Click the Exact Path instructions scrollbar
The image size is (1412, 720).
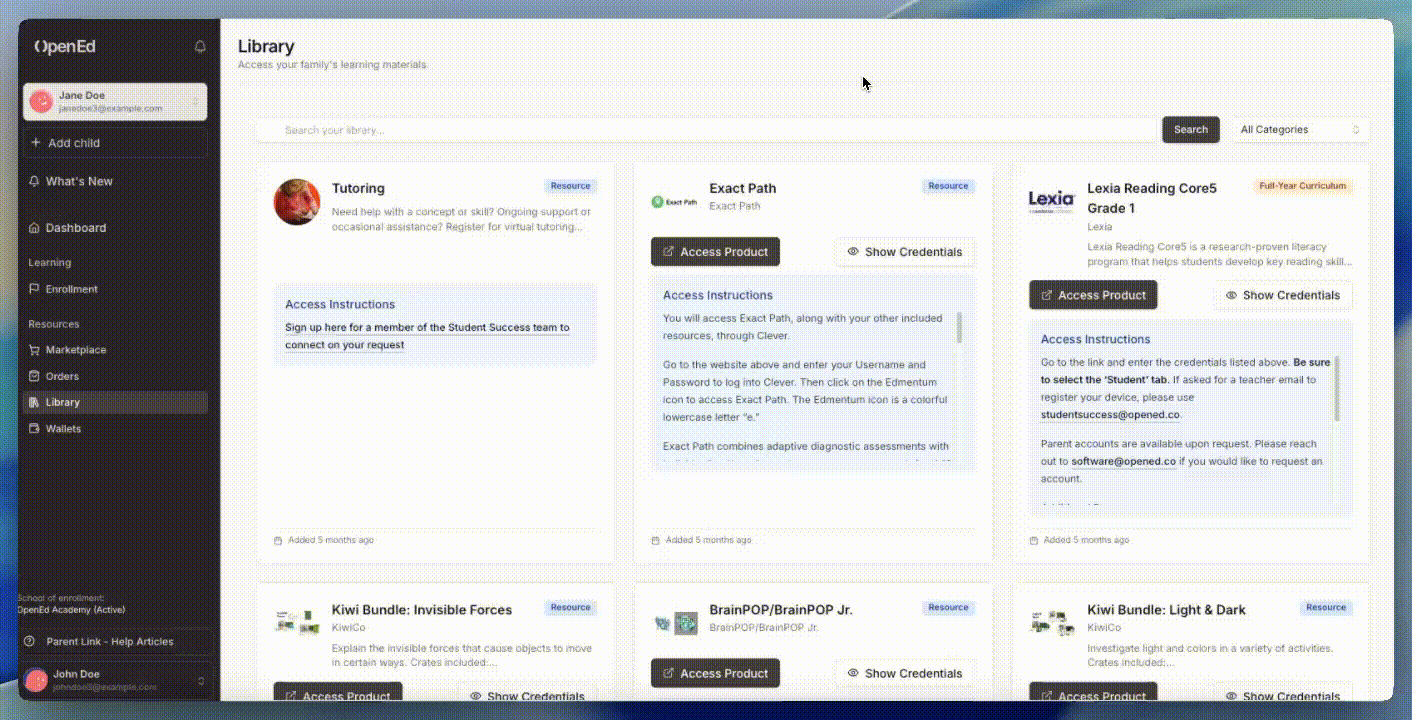[x=960, y=328]
